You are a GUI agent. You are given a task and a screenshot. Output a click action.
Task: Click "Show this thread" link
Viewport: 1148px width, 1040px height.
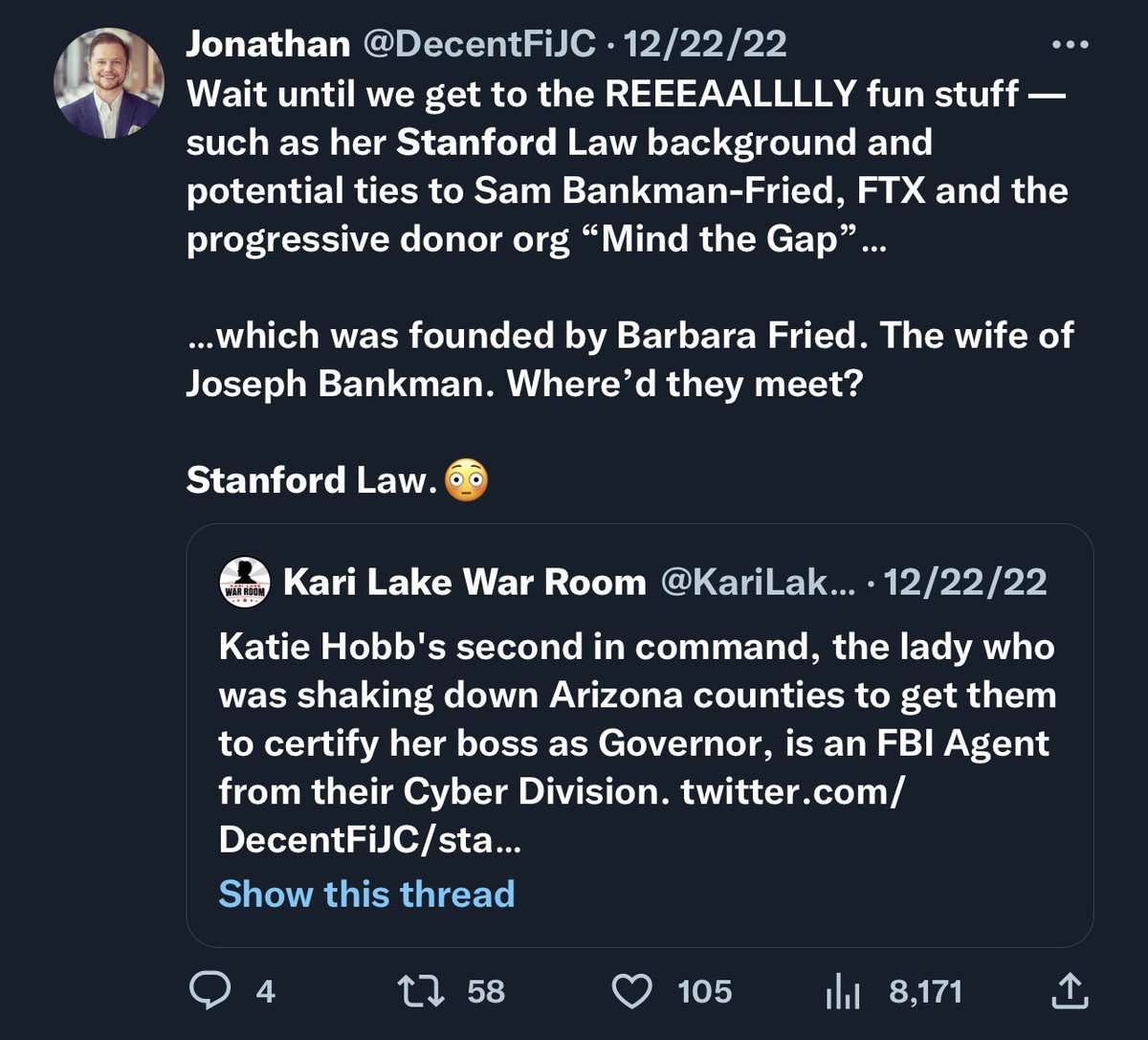(x=366, y=894)
